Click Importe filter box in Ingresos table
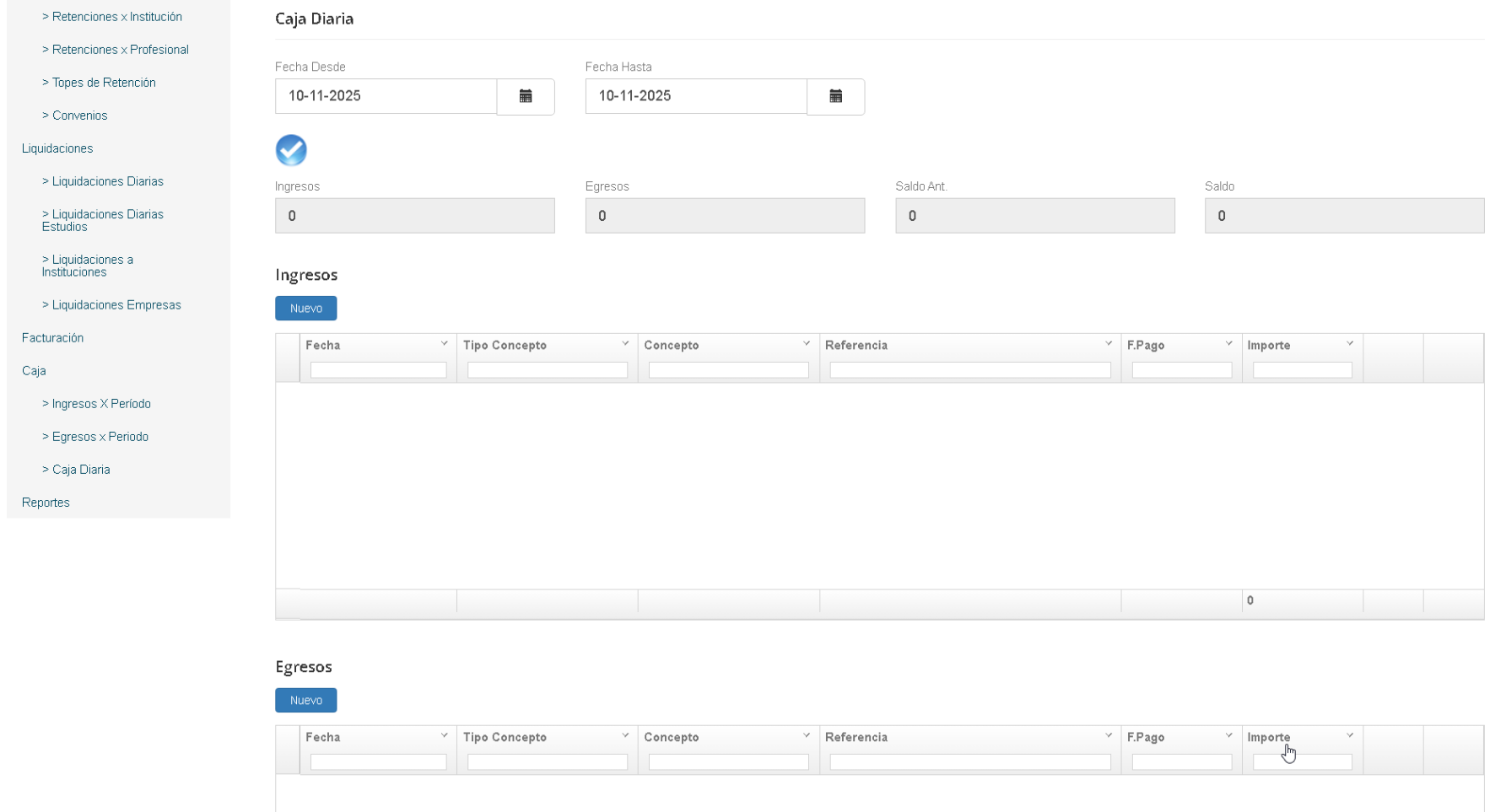This screenshot has width=1506, height=812. tap(1302, 370)
